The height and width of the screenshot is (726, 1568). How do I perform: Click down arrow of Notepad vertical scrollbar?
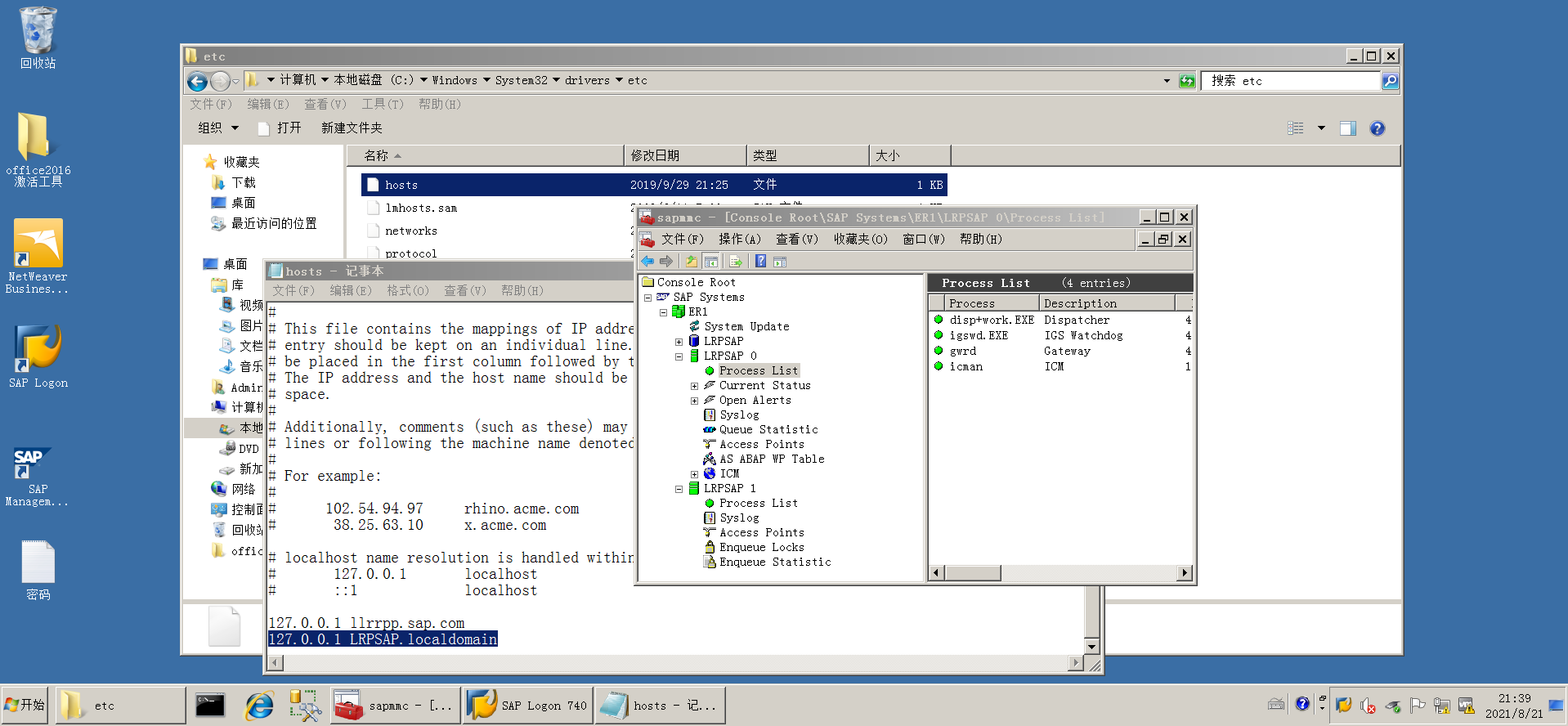coord(1091,647)
